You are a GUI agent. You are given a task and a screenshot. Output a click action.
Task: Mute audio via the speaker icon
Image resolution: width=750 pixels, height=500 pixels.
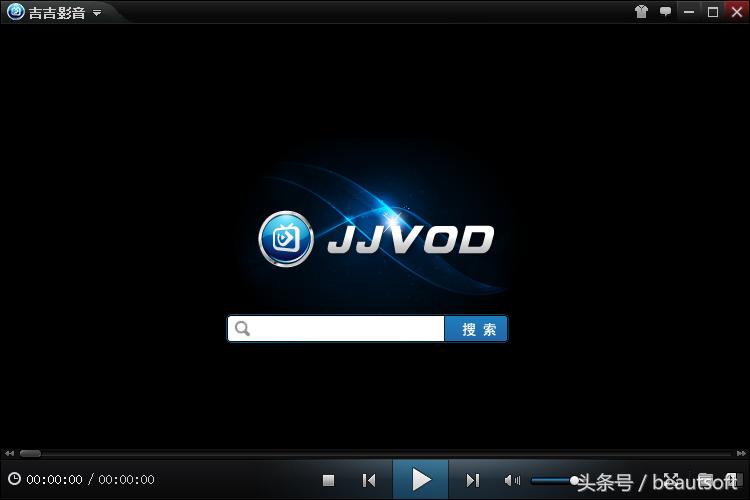pyautogui.click(x=512, y=480)
